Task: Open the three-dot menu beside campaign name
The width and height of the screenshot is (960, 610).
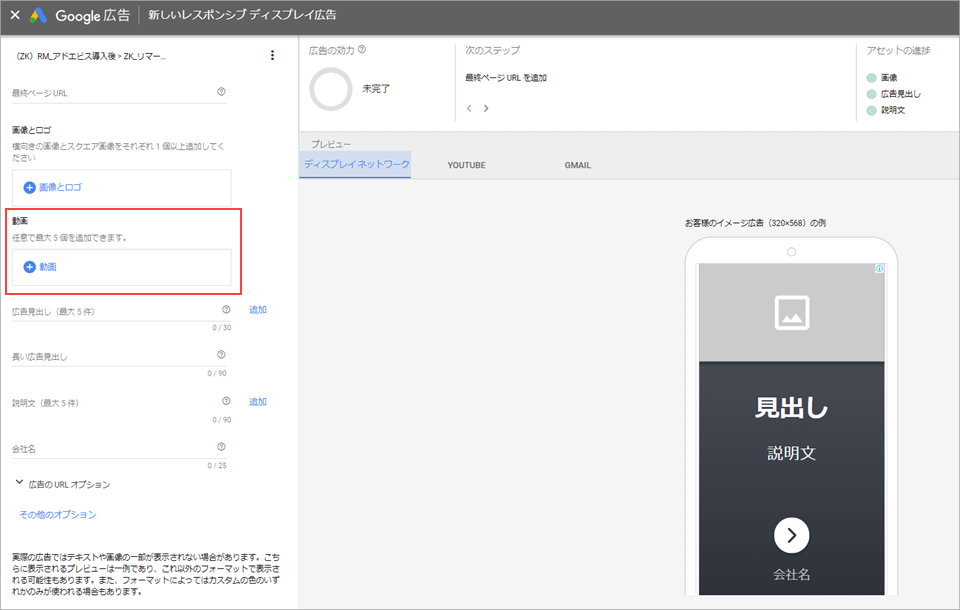Action: 272,56
